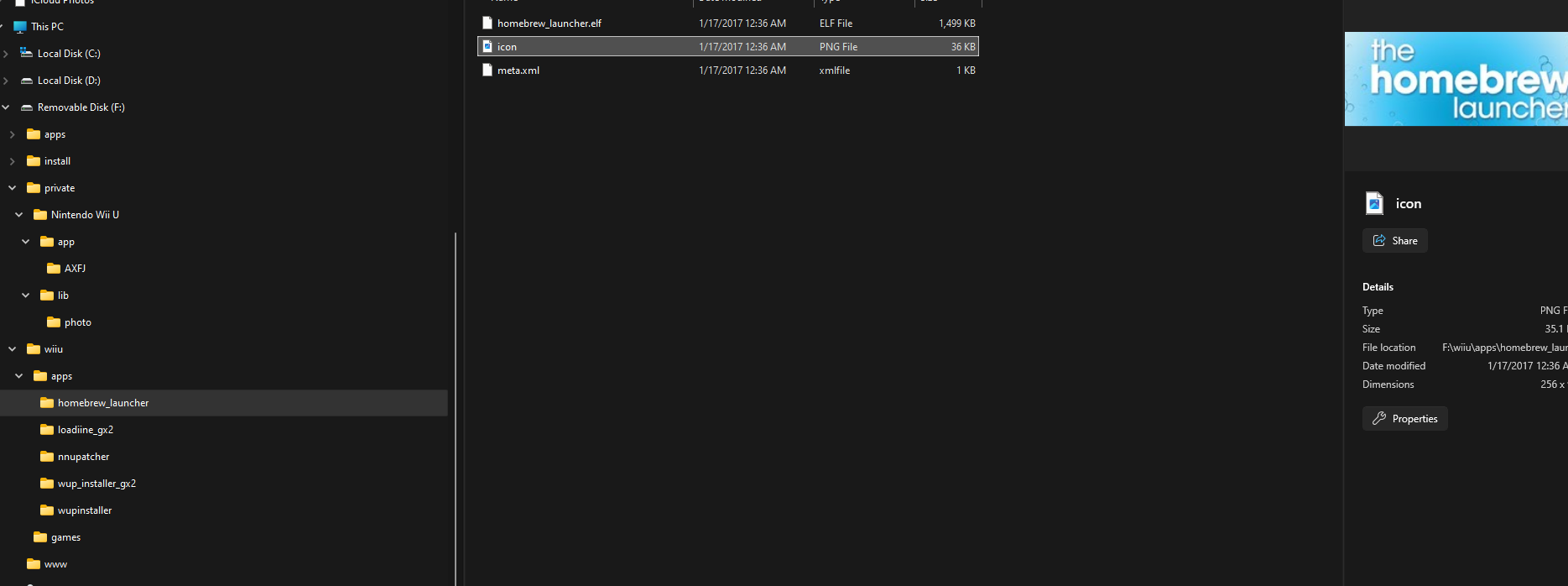Click the wupinstaller folder icon
Screen dimensions: 1568x586
(47, 510)
